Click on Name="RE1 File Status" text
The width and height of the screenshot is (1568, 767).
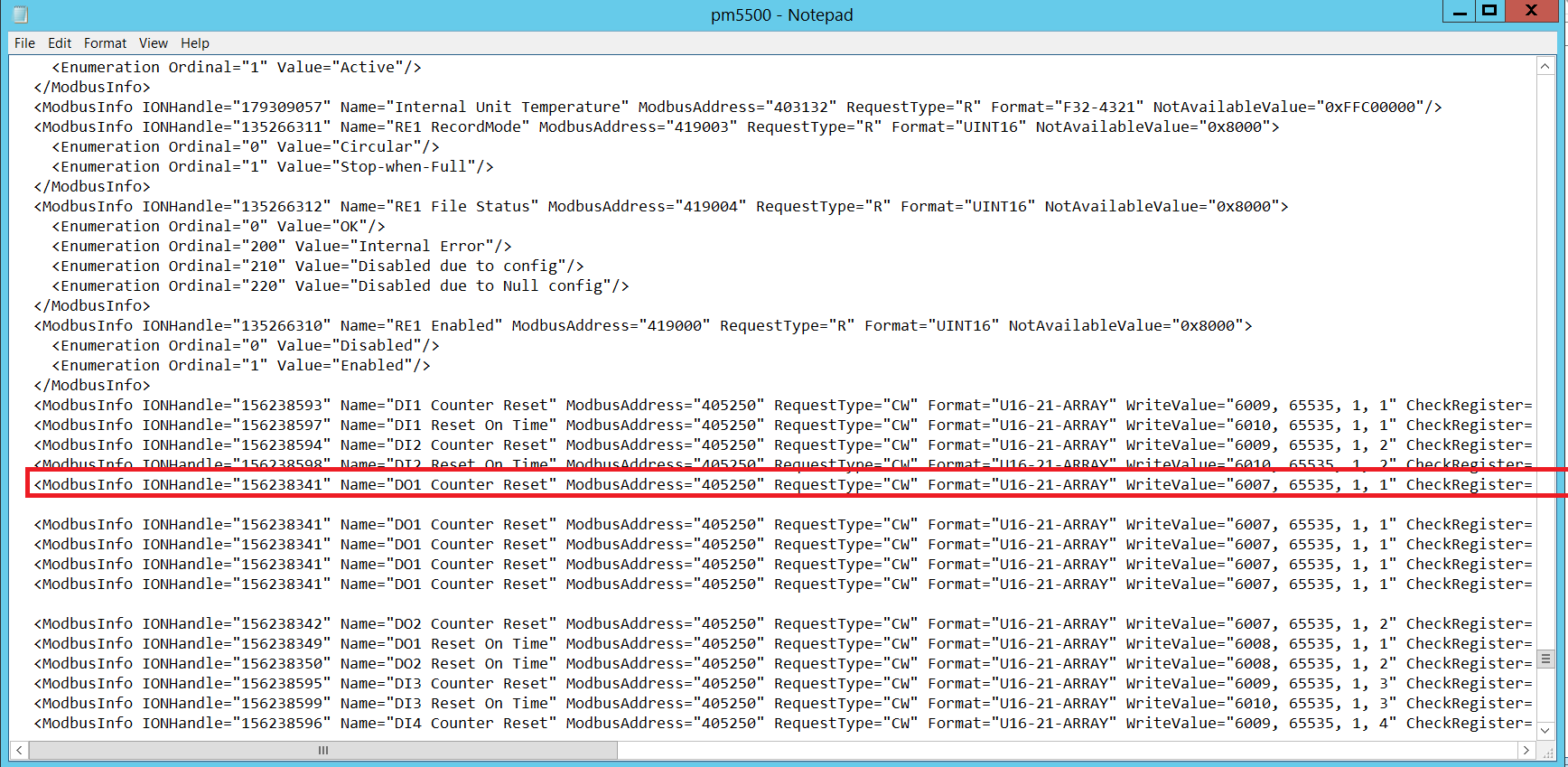tap(440, 206)
